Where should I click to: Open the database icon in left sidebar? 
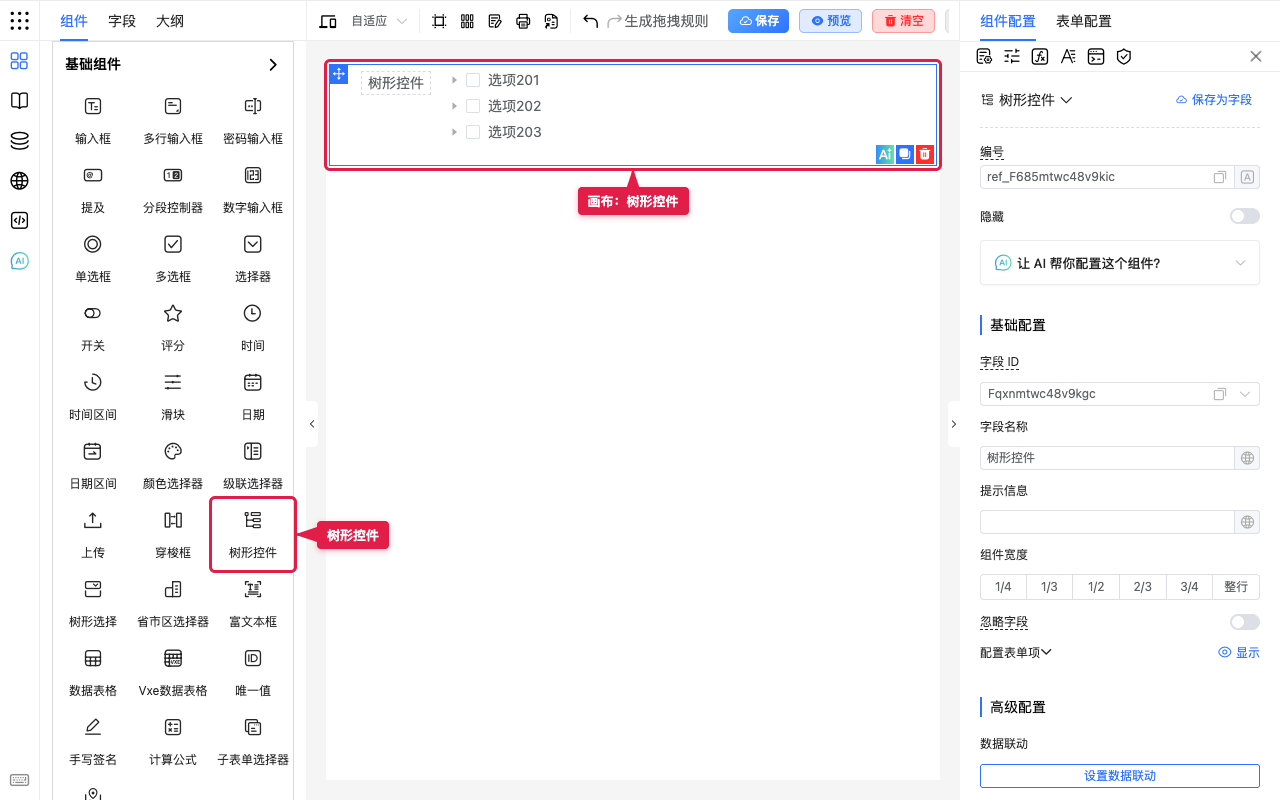click(x=19, y=141)
